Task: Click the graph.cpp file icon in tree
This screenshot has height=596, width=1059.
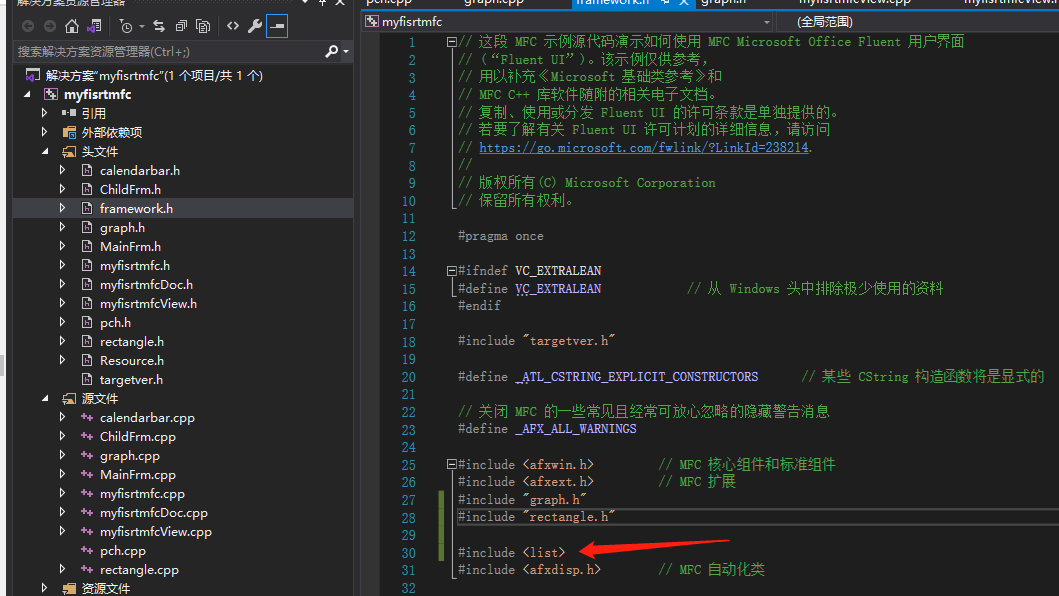Action: point(87,455)
